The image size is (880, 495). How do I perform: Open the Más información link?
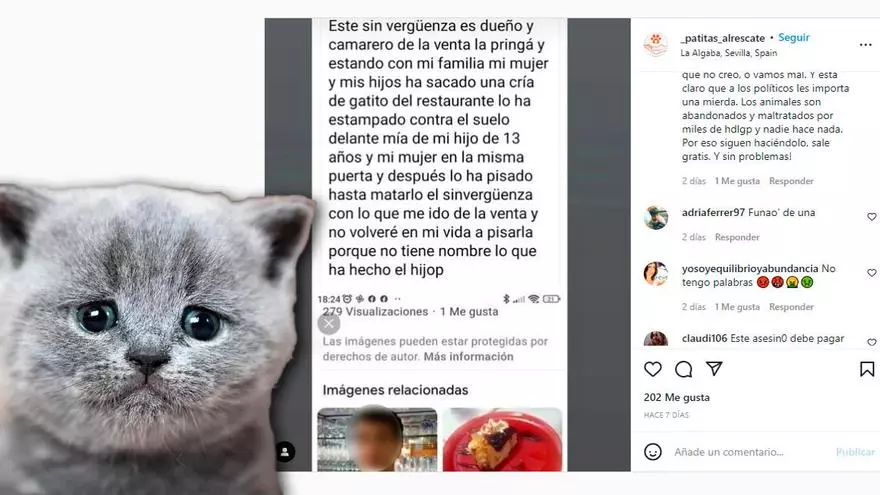click(x=468, y=356)
